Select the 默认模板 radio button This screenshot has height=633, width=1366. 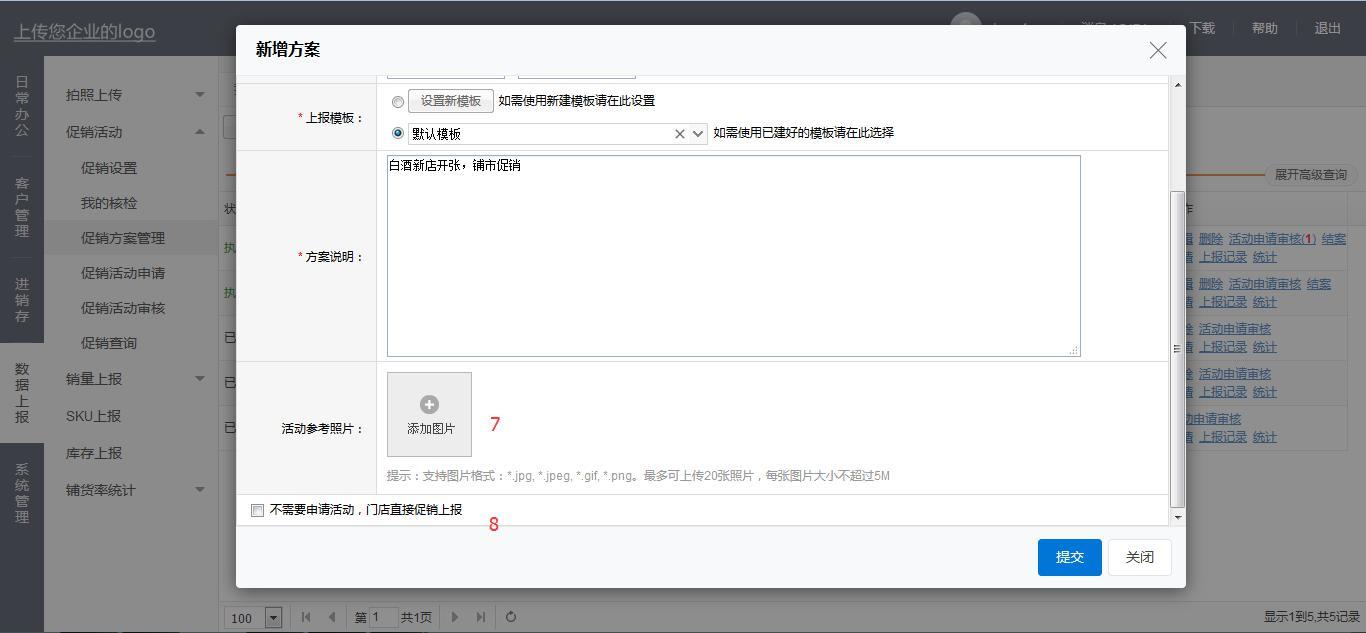(398, 133)
